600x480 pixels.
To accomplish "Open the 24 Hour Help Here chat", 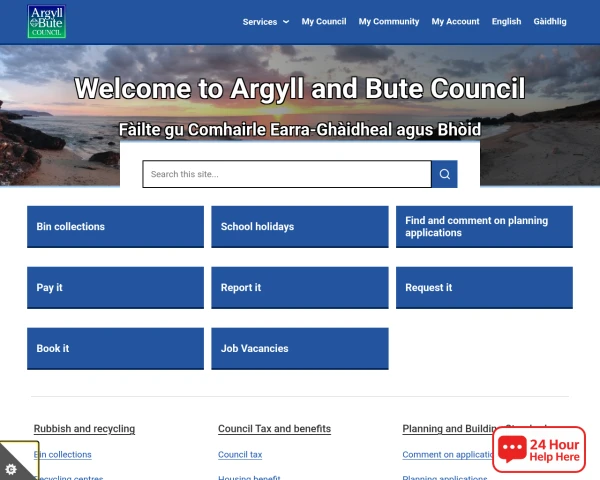I will (539, 449).
